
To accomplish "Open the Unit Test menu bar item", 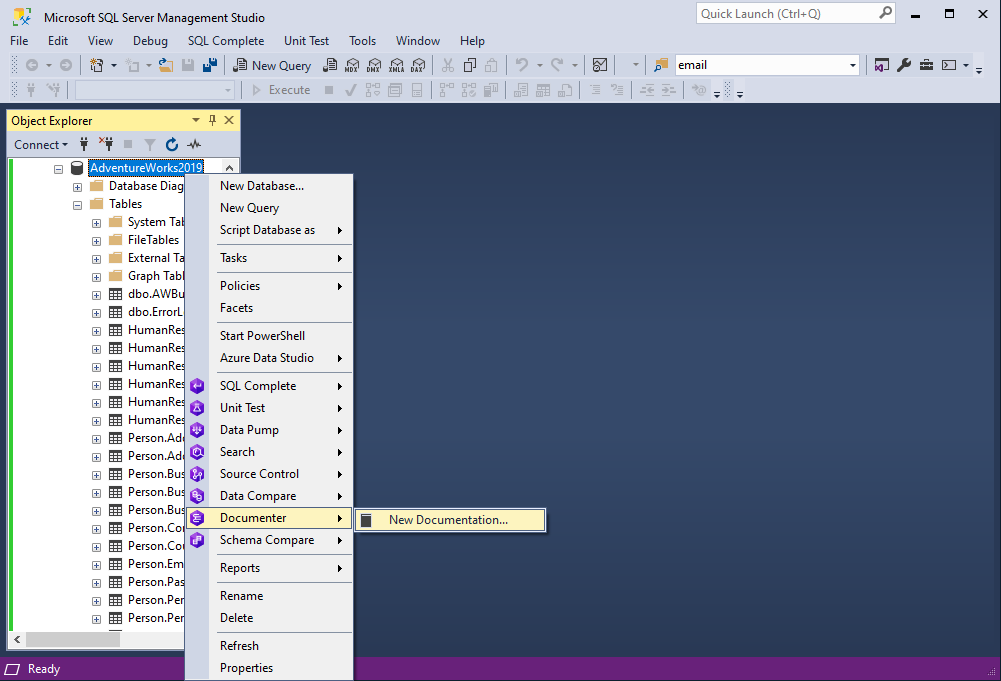I will pos(306,41).
